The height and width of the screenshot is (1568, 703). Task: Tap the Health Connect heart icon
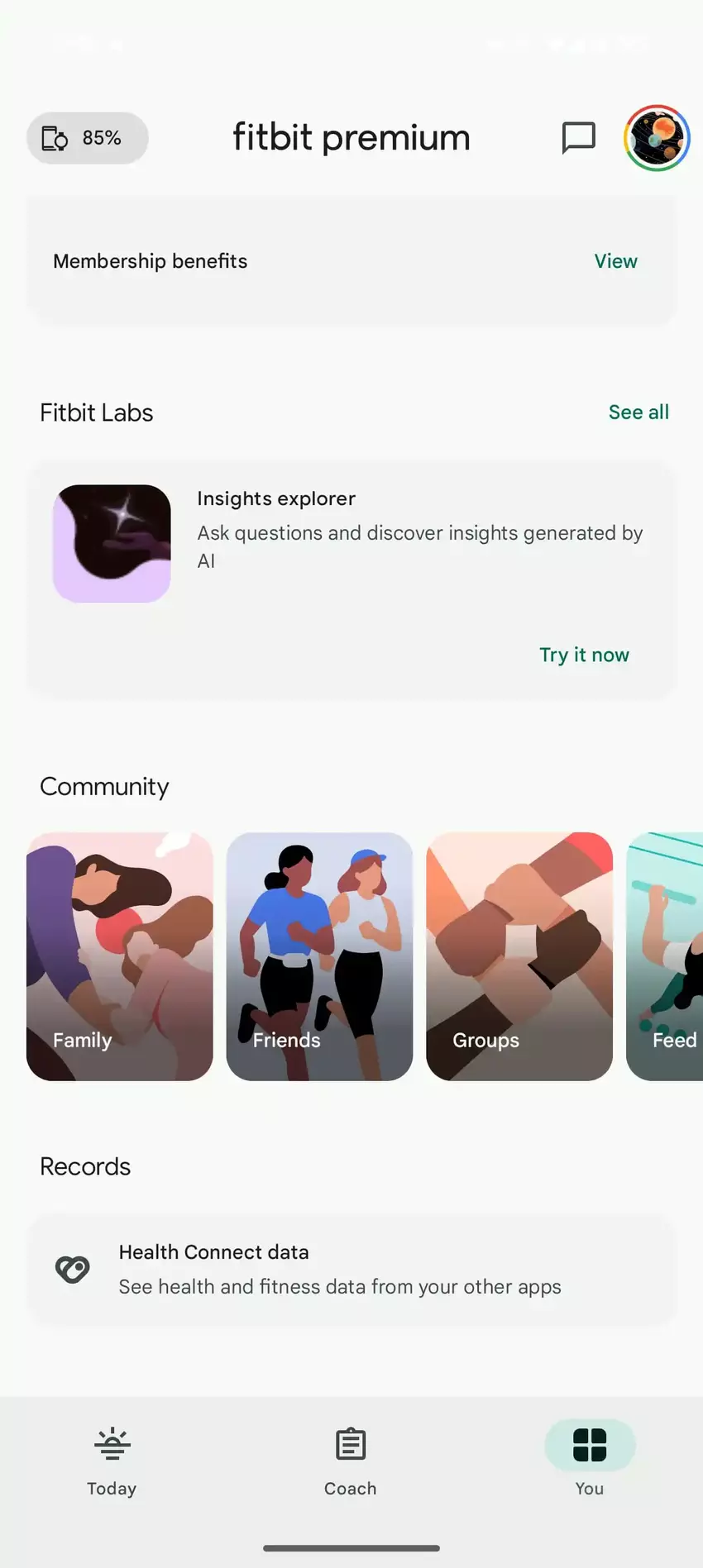pyautogui.click(x=72, y=1269)
